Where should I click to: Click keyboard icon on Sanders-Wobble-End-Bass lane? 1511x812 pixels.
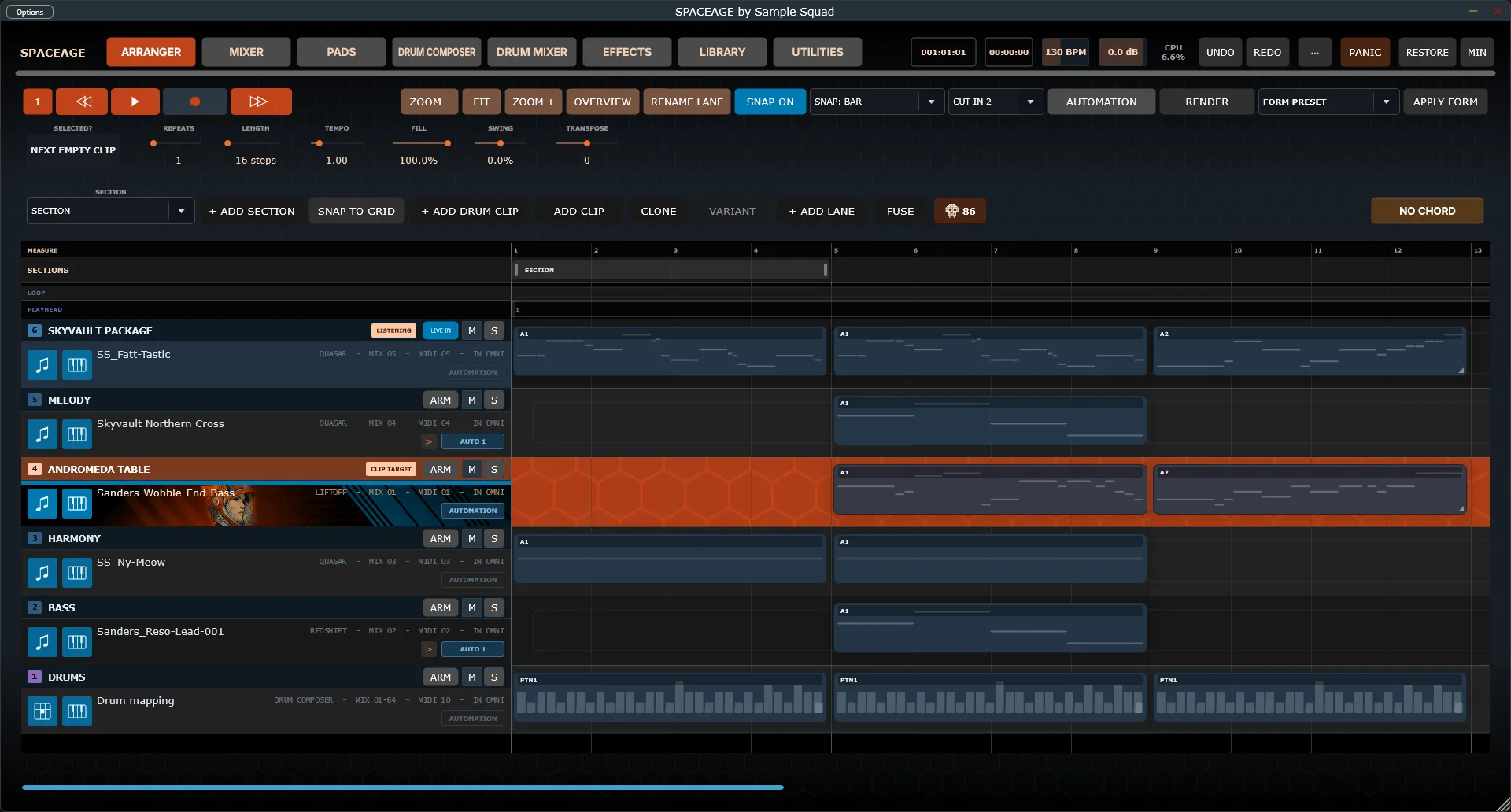pyautogui.click(x=77, y=504)
